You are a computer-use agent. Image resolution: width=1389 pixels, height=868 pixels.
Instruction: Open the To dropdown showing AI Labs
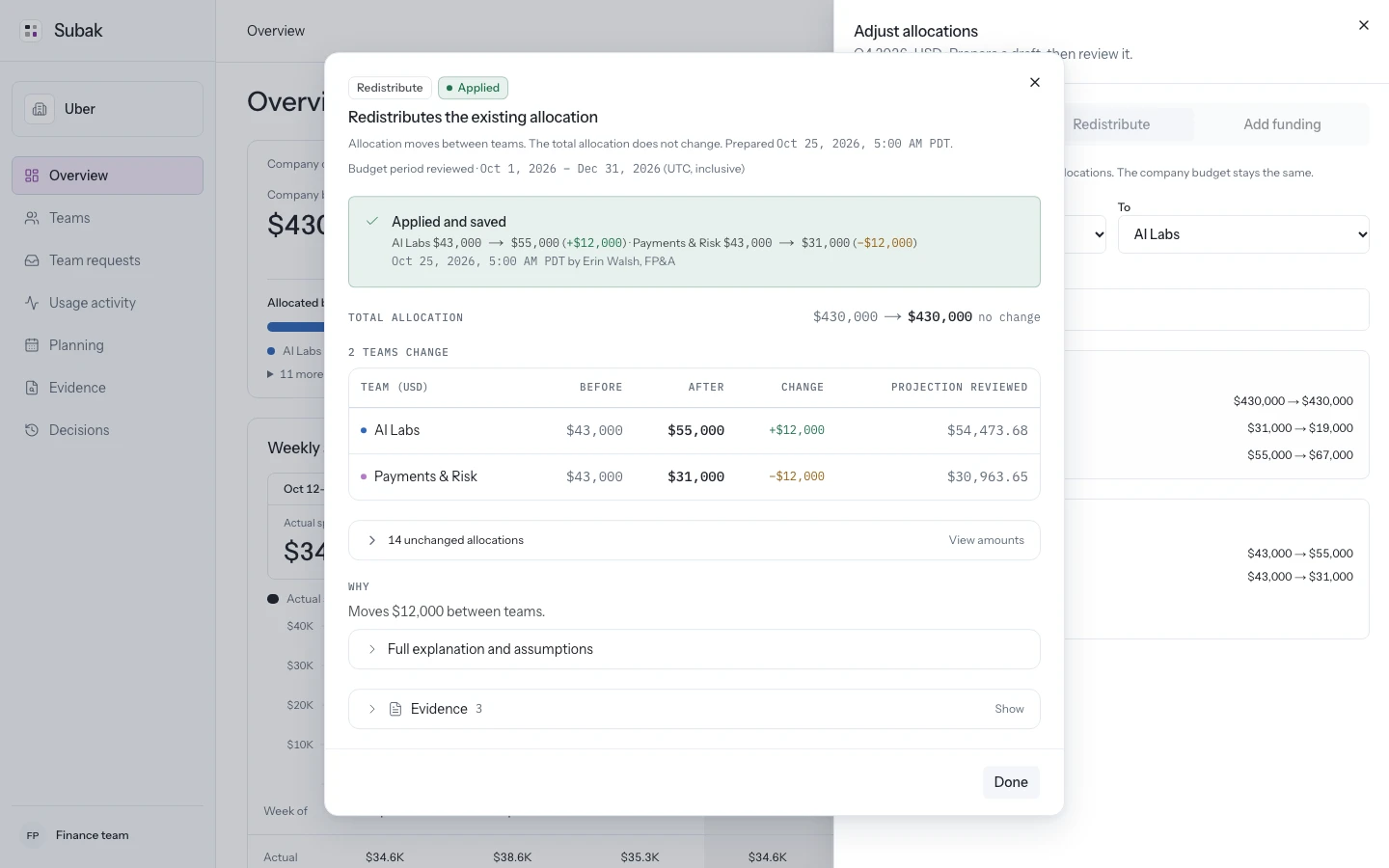pos(1243,234)
